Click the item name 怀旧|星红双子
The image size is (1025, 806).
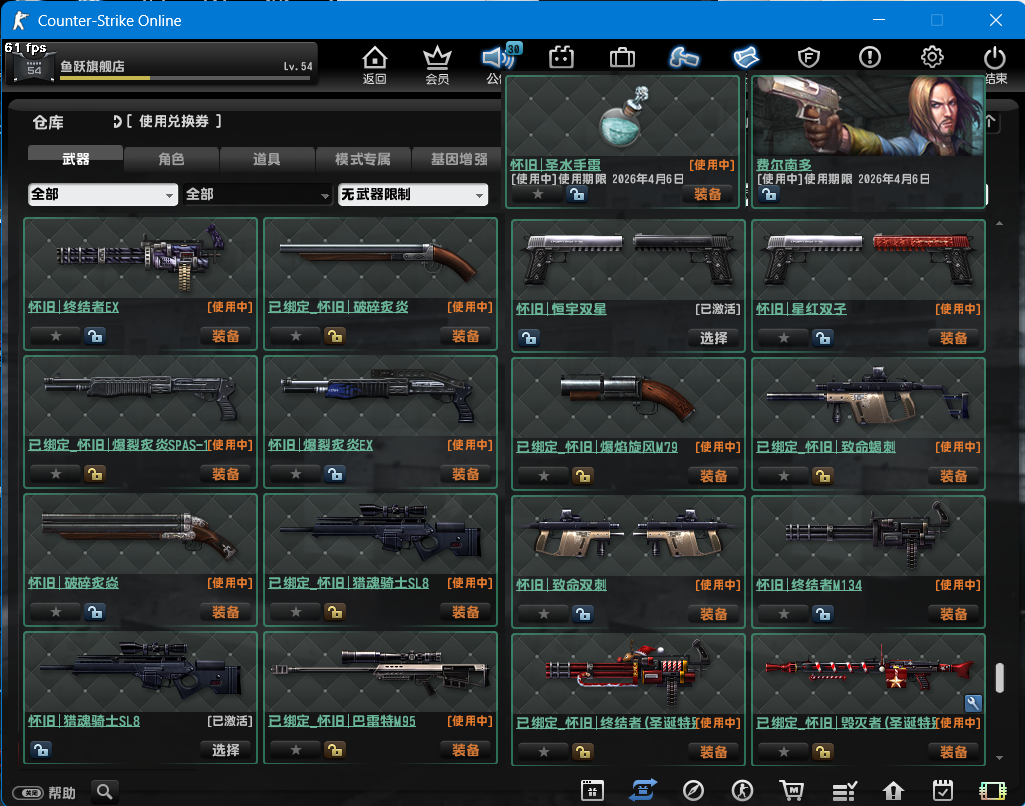(x=801, y=309)
